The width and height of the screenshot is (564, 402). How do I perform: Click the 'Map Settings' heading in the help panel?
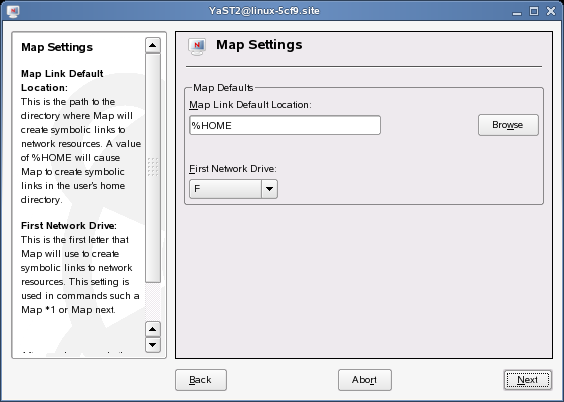[57, 47]
